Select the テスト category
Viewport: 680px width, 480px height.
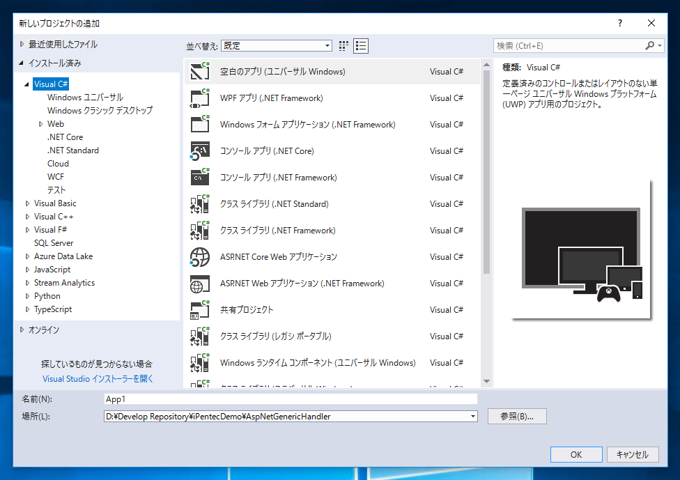tap(56, 190)
